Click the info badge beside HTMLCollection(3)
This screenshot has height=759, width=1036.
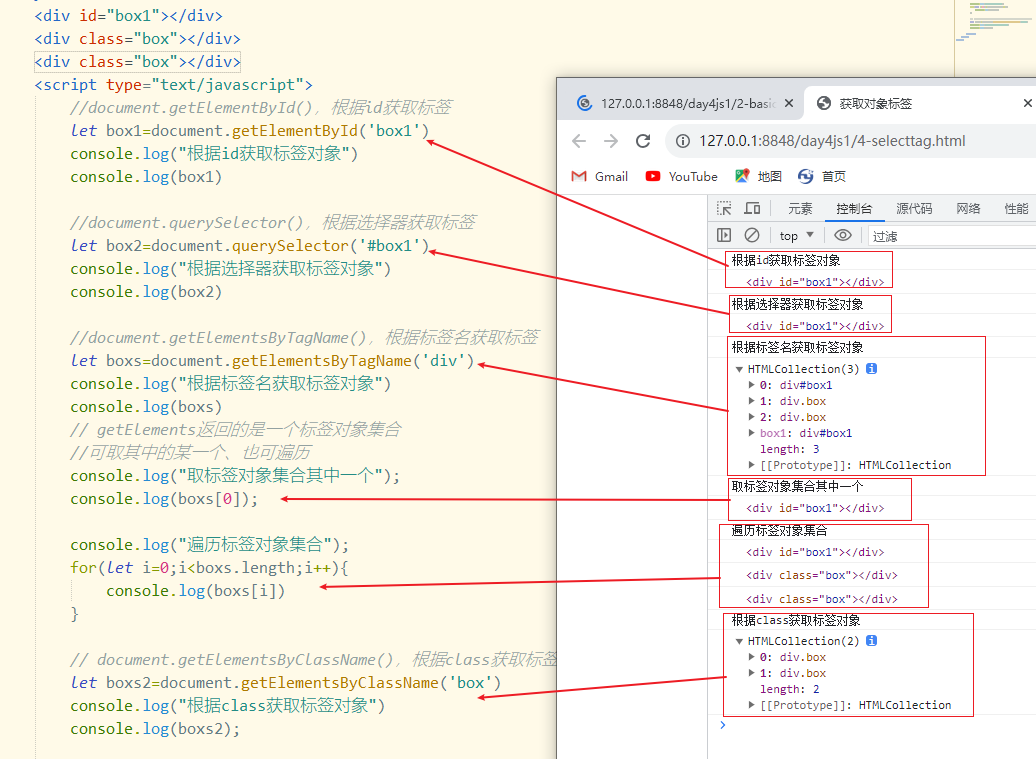(871, 369)
